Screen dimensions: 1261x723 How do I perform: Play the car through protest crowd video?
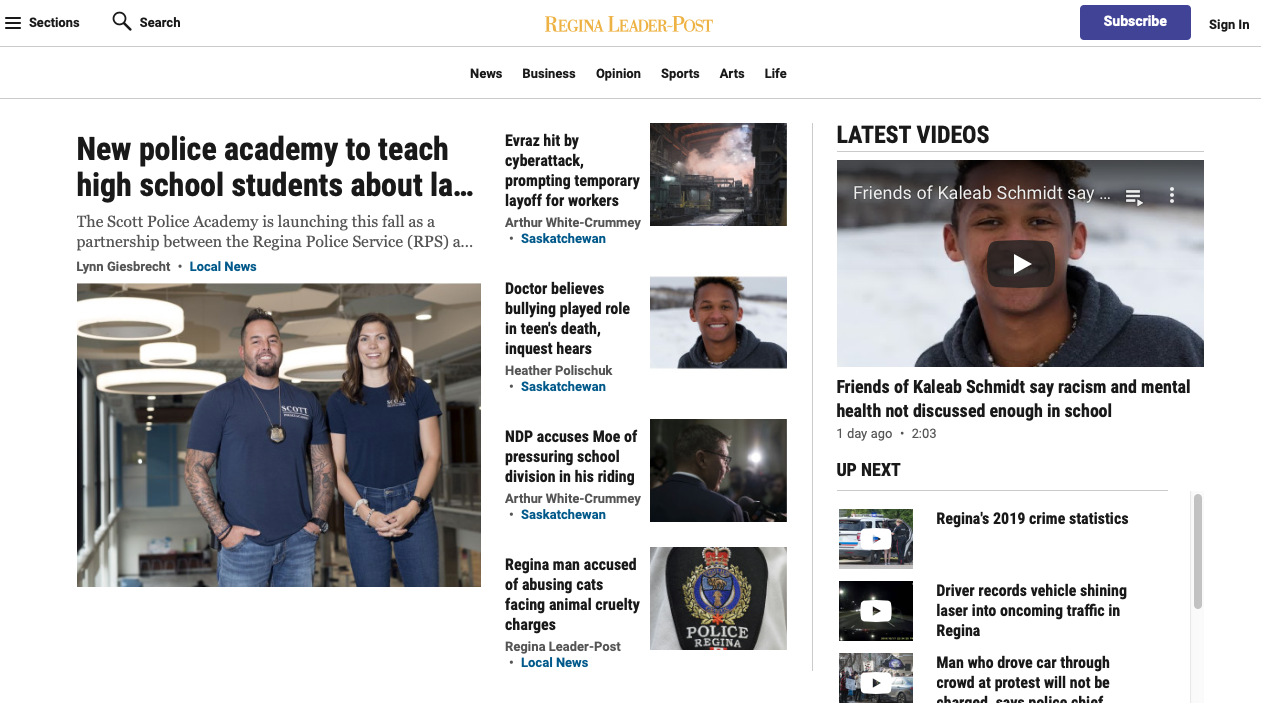875,682
